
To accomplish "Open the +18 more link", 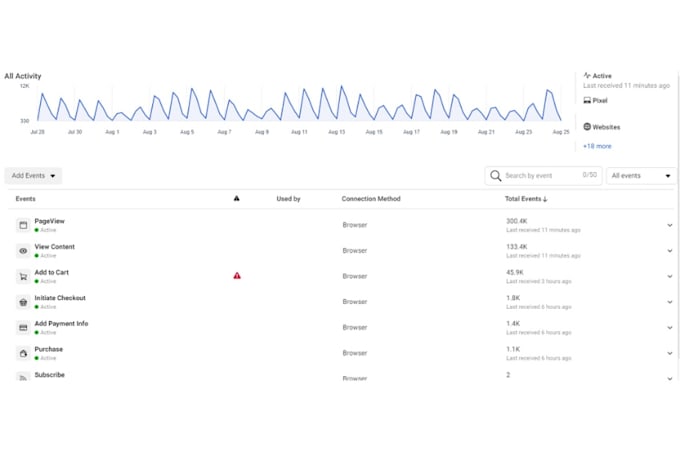I will coord(597,146).
